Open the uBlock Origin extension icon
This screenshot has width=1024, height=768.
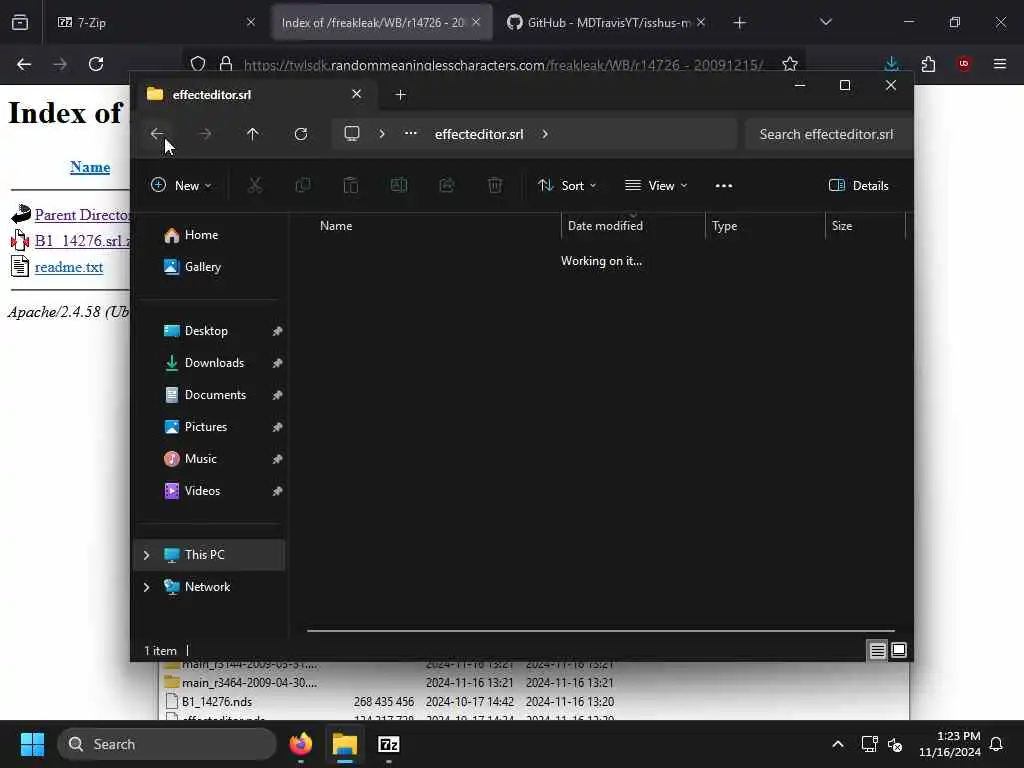coord(964,64)
